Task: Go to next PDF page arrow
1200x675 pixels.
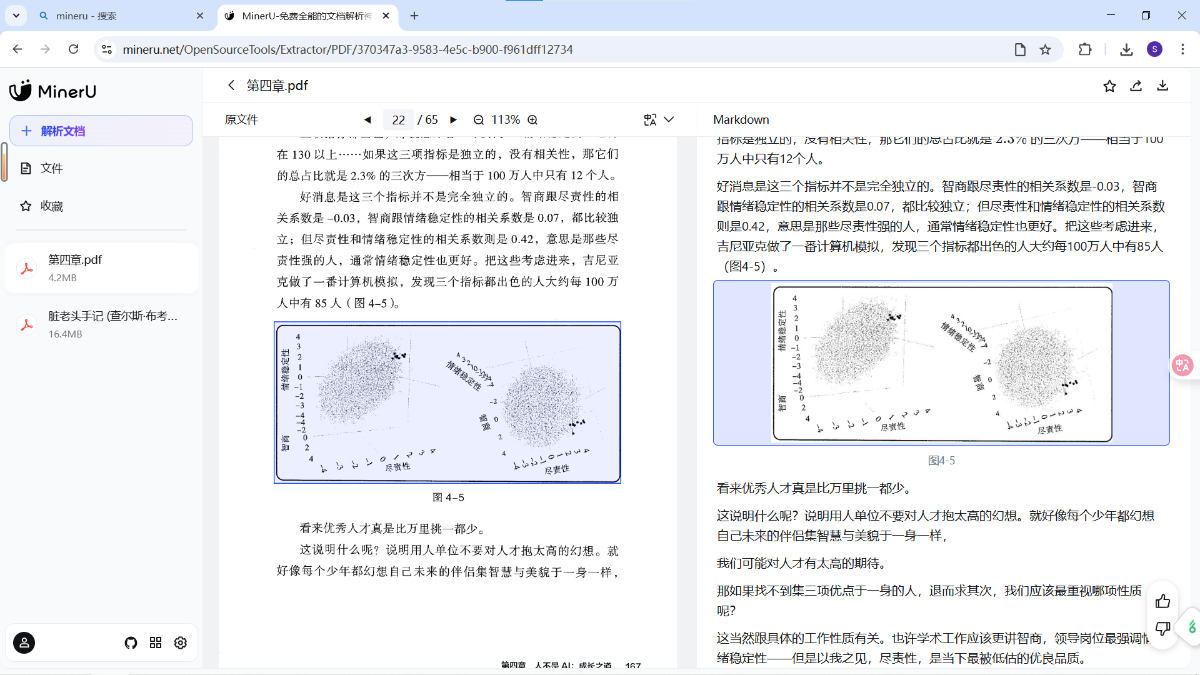Action: point(453,120)
